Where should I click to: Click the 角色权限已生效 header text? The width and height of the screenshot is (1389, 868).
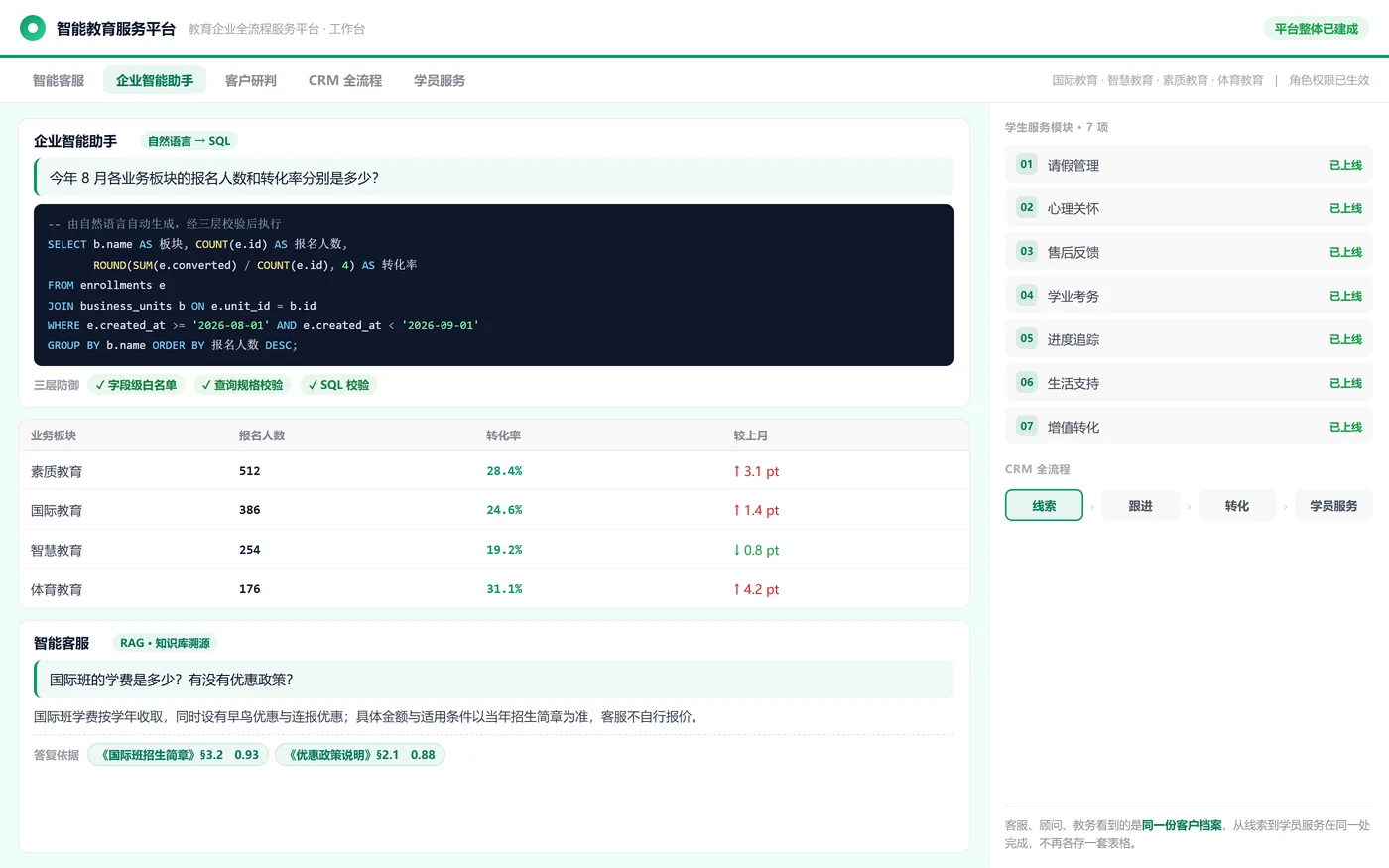point(1328,80)
